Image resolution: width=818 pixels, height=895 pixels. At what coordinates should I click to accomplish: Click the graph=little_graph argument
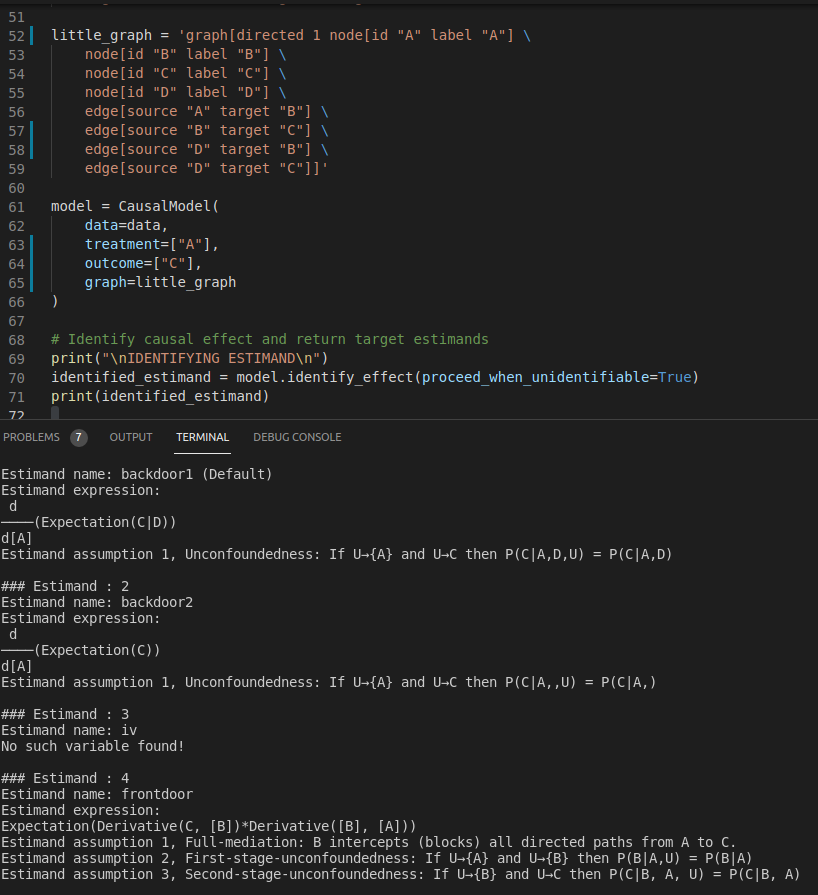coord(160,283)
